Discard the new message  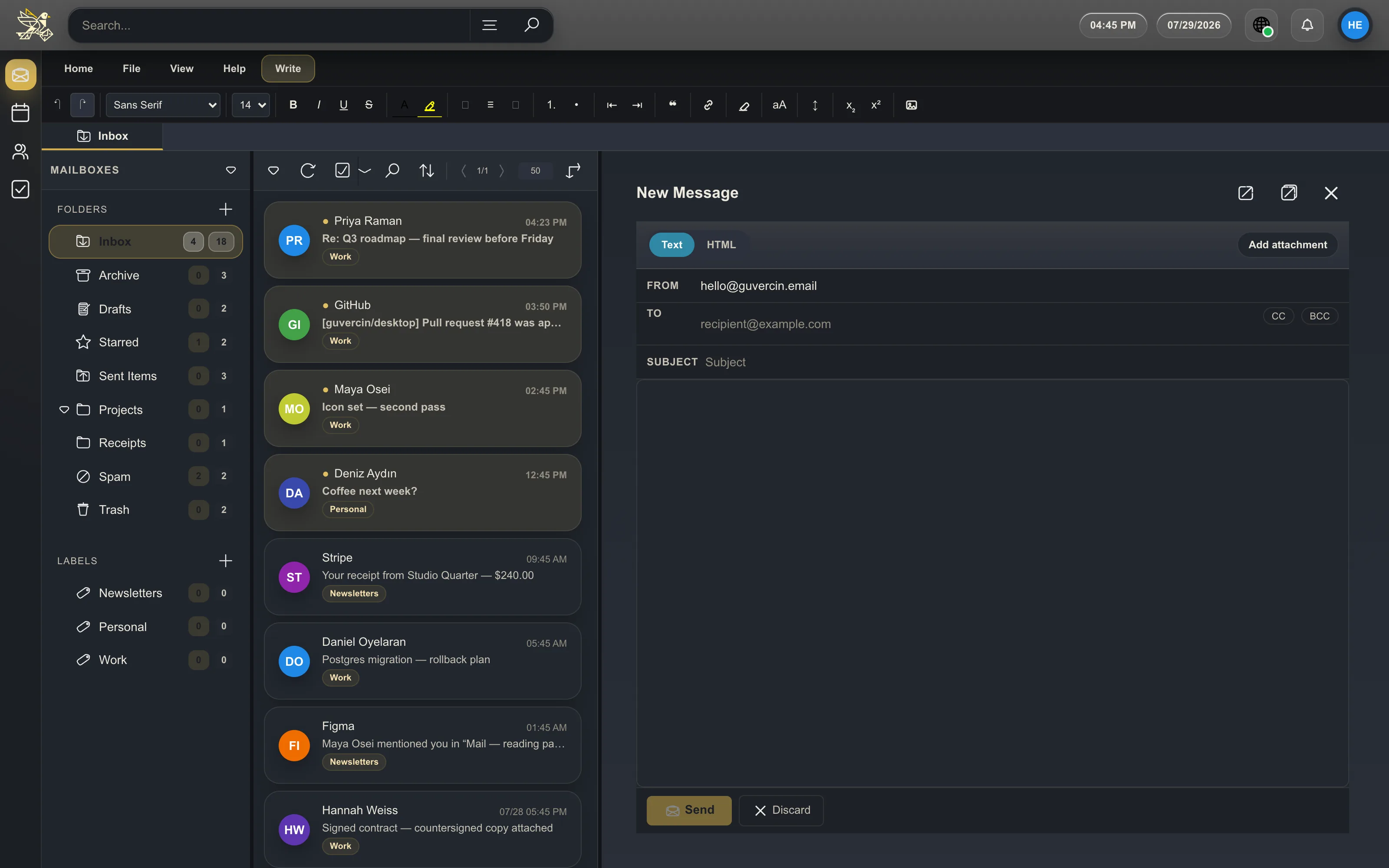tap(781, 810)
